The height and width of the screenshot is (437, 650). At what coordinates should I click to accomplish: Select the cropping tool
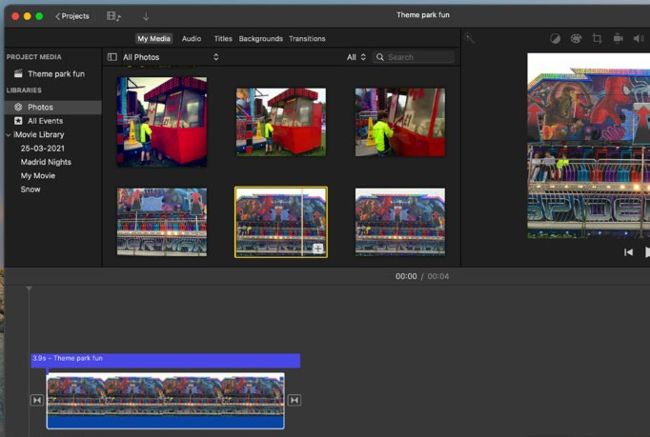coord(597,38)
